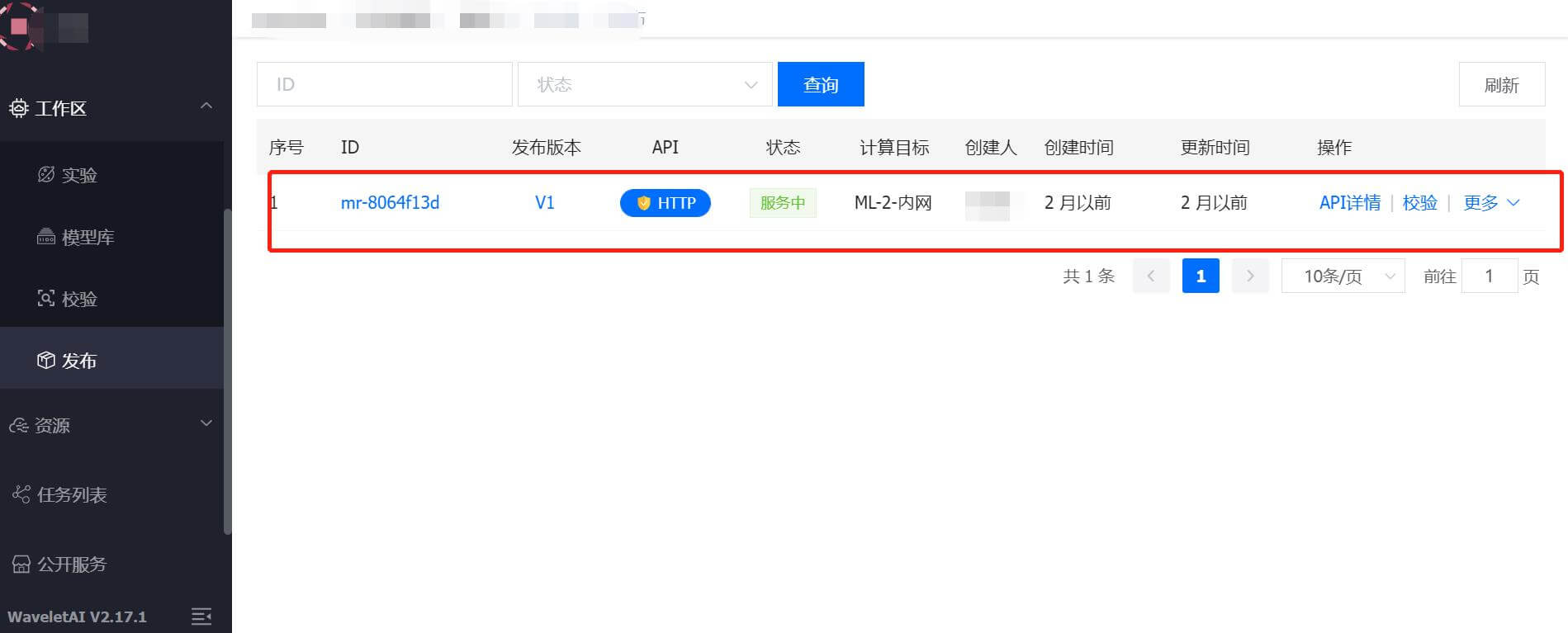Image resolution: width=1568 pixels, height=633 pixels.
Task: Click the 发布 publish cube icon
Action: click(46, 361)
